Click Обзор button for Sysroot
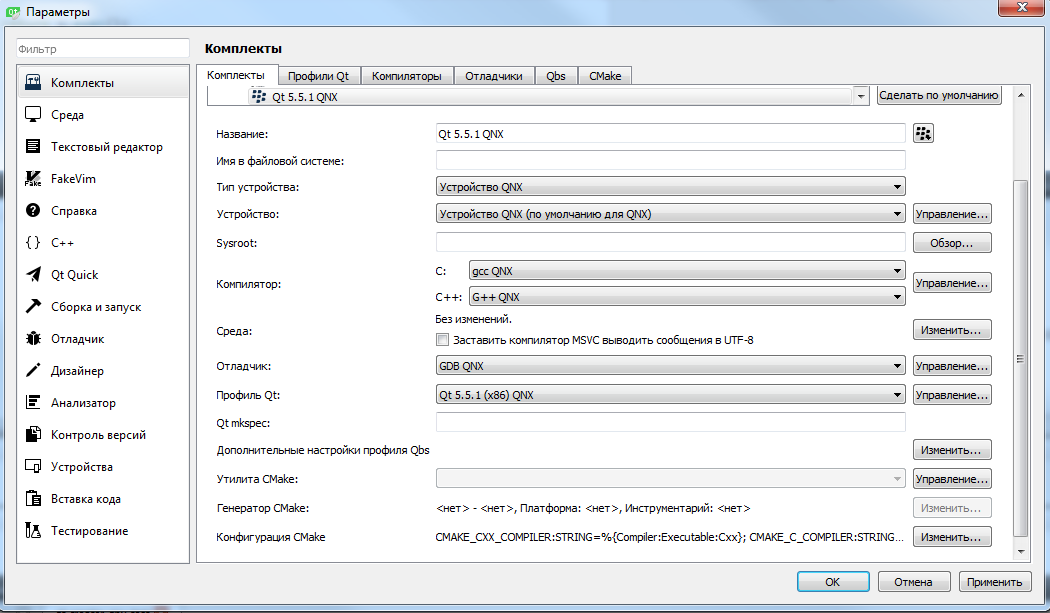The height and width of the screenshot is (613, 1050). click(x=952, y=243)
